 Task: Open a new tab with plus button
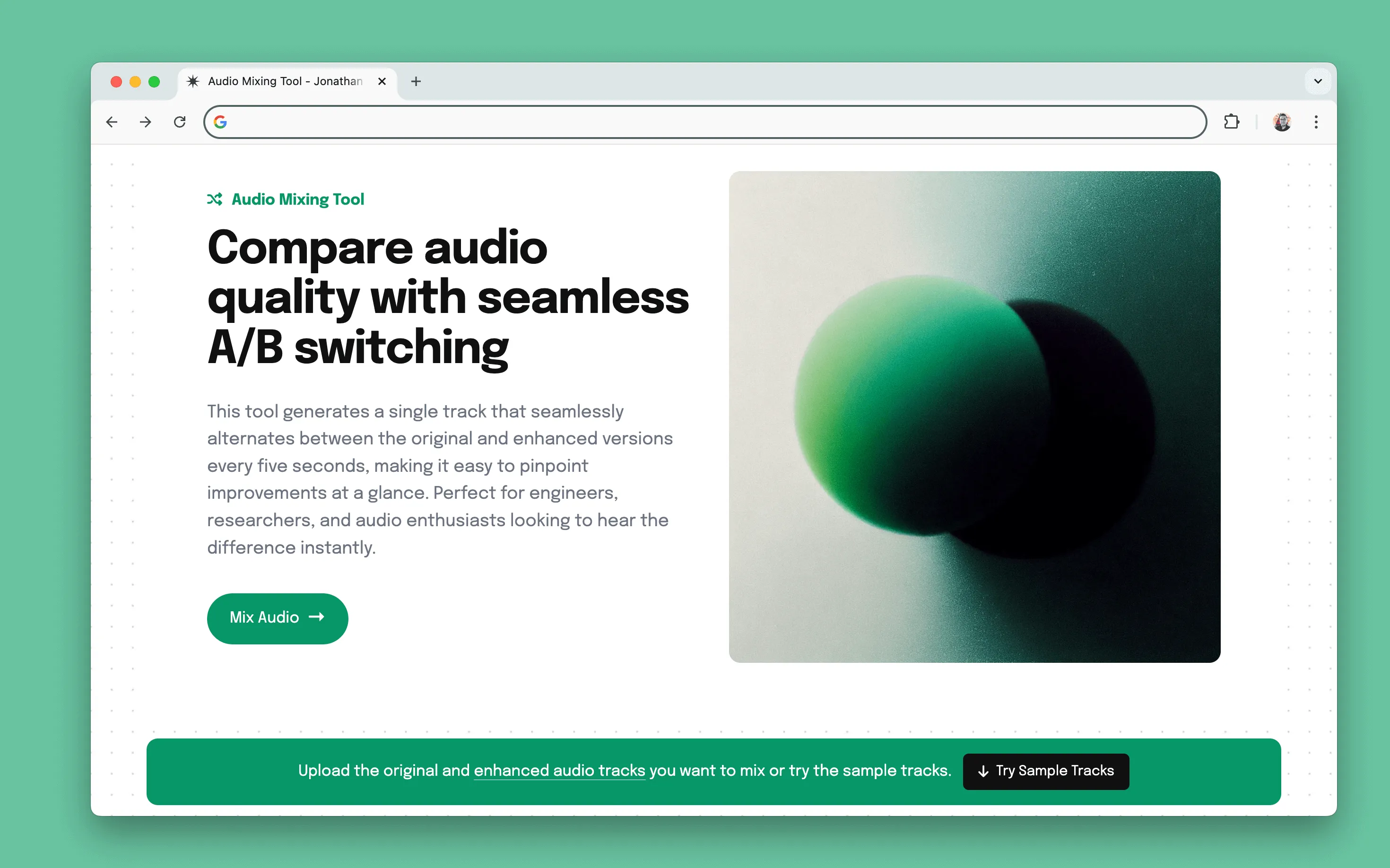416,81
